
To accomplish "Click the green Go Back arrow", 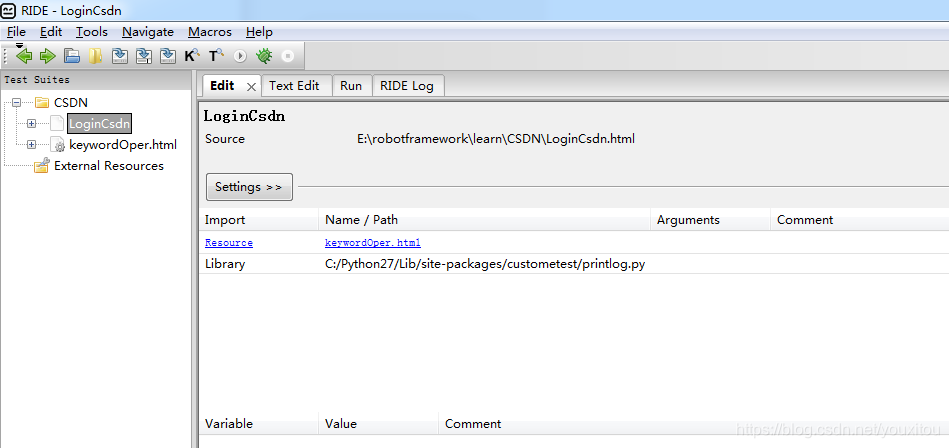I will tap(24, 56).
